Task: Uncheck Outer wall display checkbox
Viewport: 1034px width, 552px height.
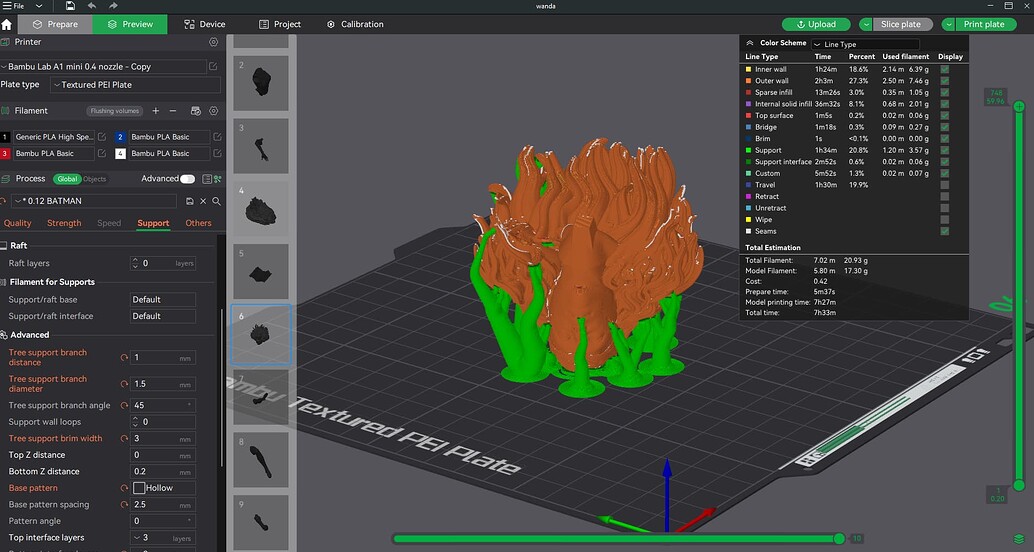Action: click(x=945, y=81)
